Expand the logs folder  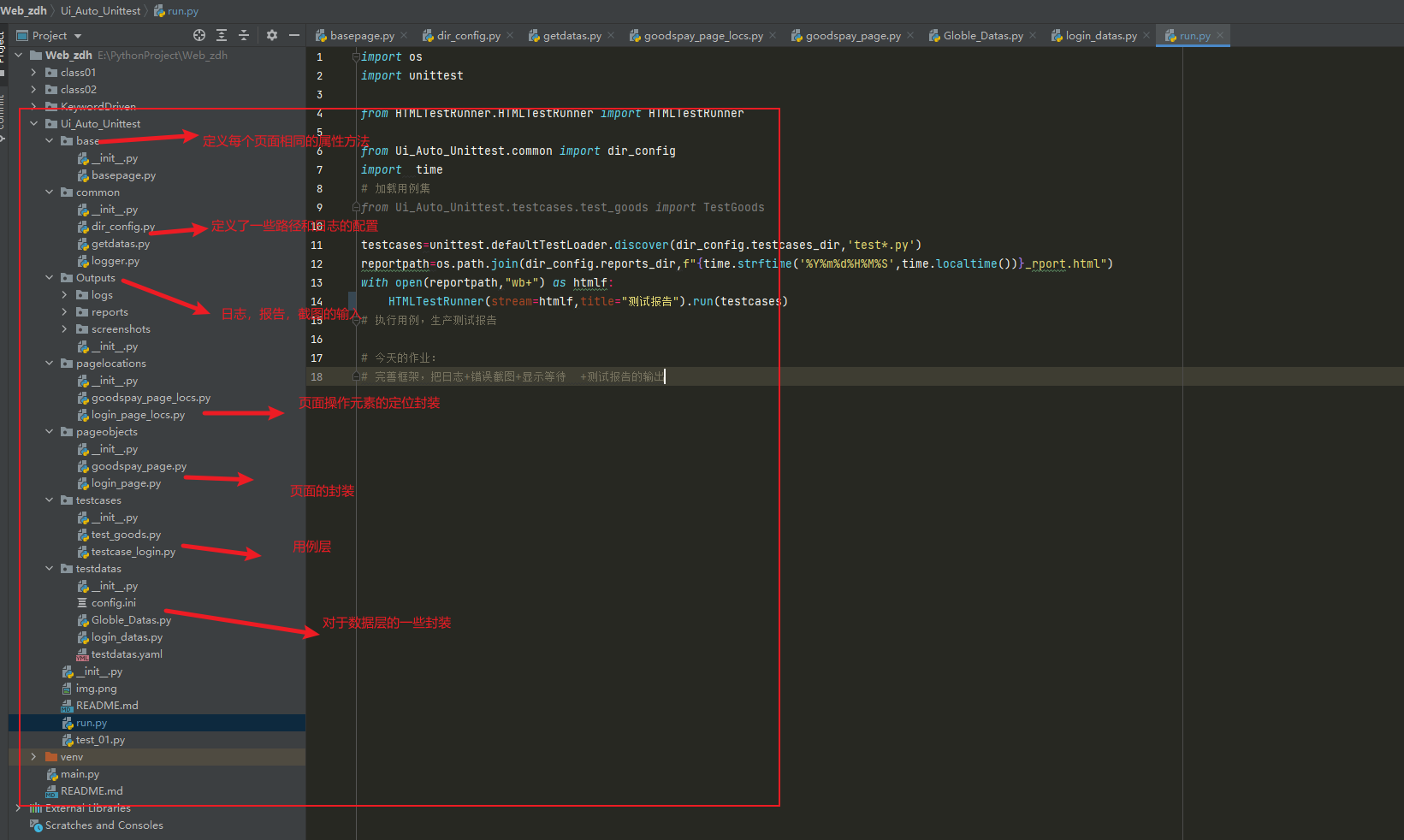click(x=64, y=295)
